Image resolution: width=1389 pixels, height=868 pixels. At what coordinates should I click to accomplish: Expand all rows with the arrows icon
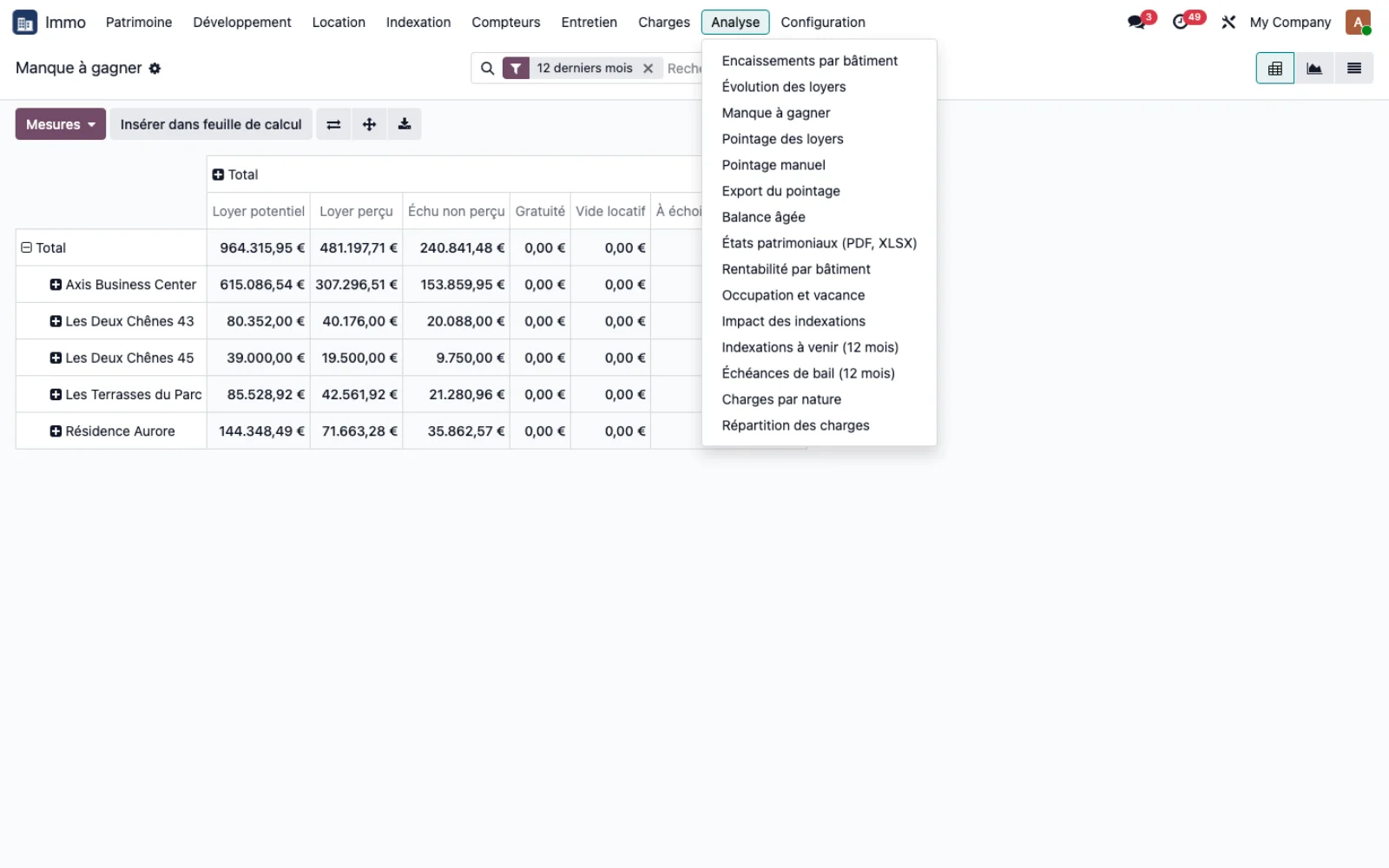point(369,124)
